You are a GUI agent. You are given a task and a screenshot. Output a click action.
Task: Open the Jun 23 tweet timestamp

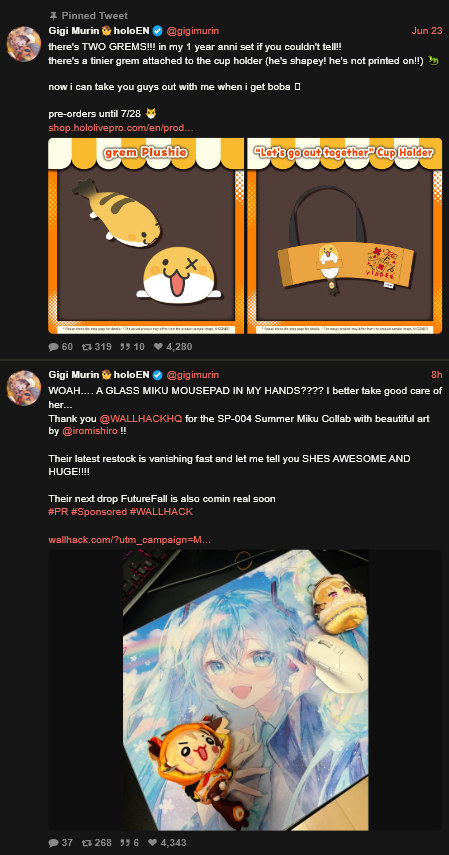coord(427,31)
